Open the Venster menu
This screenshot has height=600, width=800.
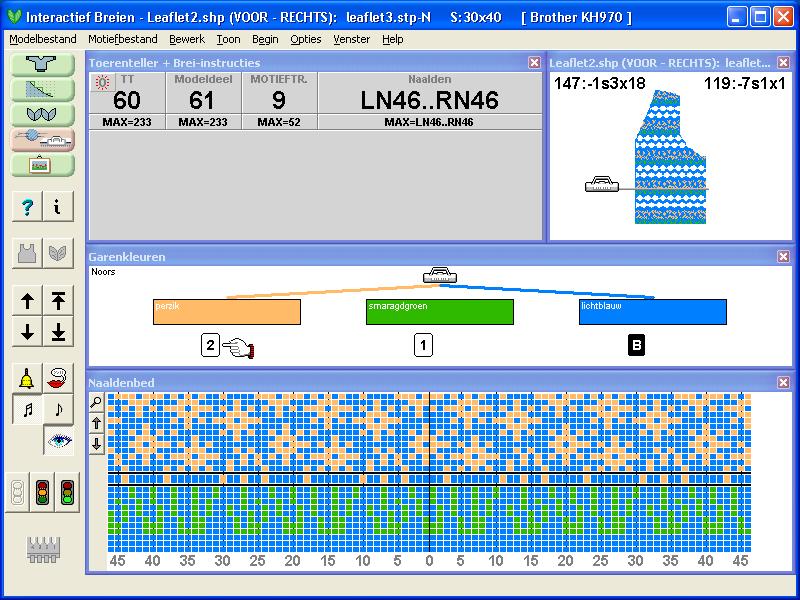tap(350, 39)
